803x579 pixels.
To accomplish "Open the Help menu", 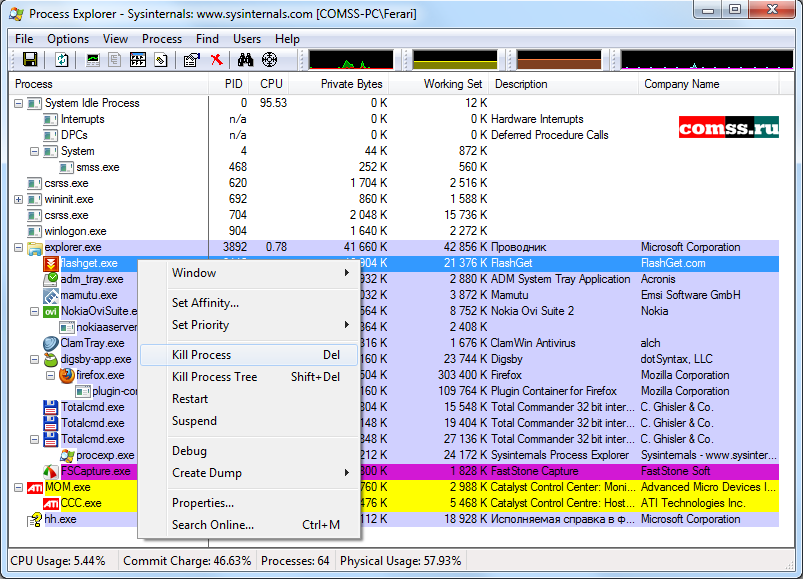I will (x=287, y=39).
